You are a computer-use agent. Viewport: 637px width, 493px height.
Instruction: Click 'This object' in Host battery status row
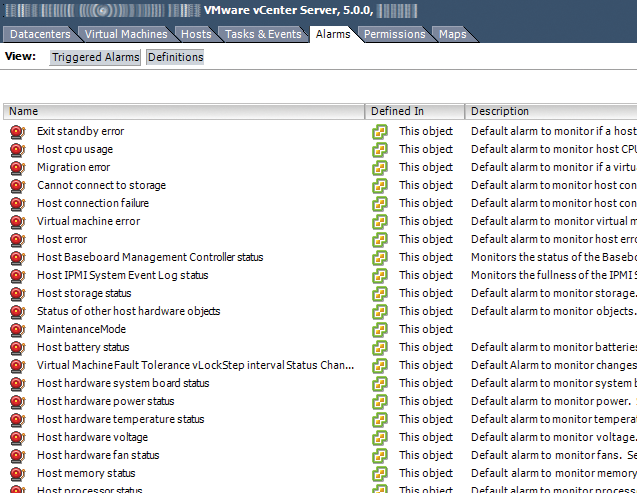coord(426,347)
